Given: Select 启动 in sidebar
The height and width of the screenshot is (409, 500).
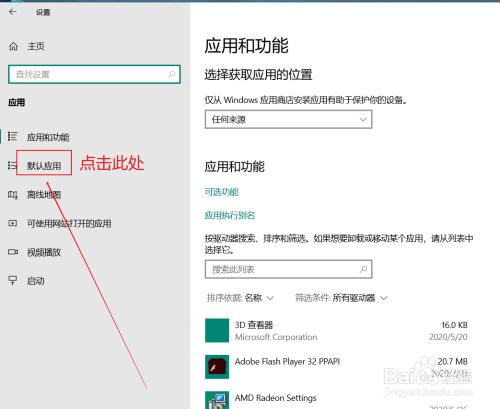Looking at the screenshot, I should pos(36,281).
